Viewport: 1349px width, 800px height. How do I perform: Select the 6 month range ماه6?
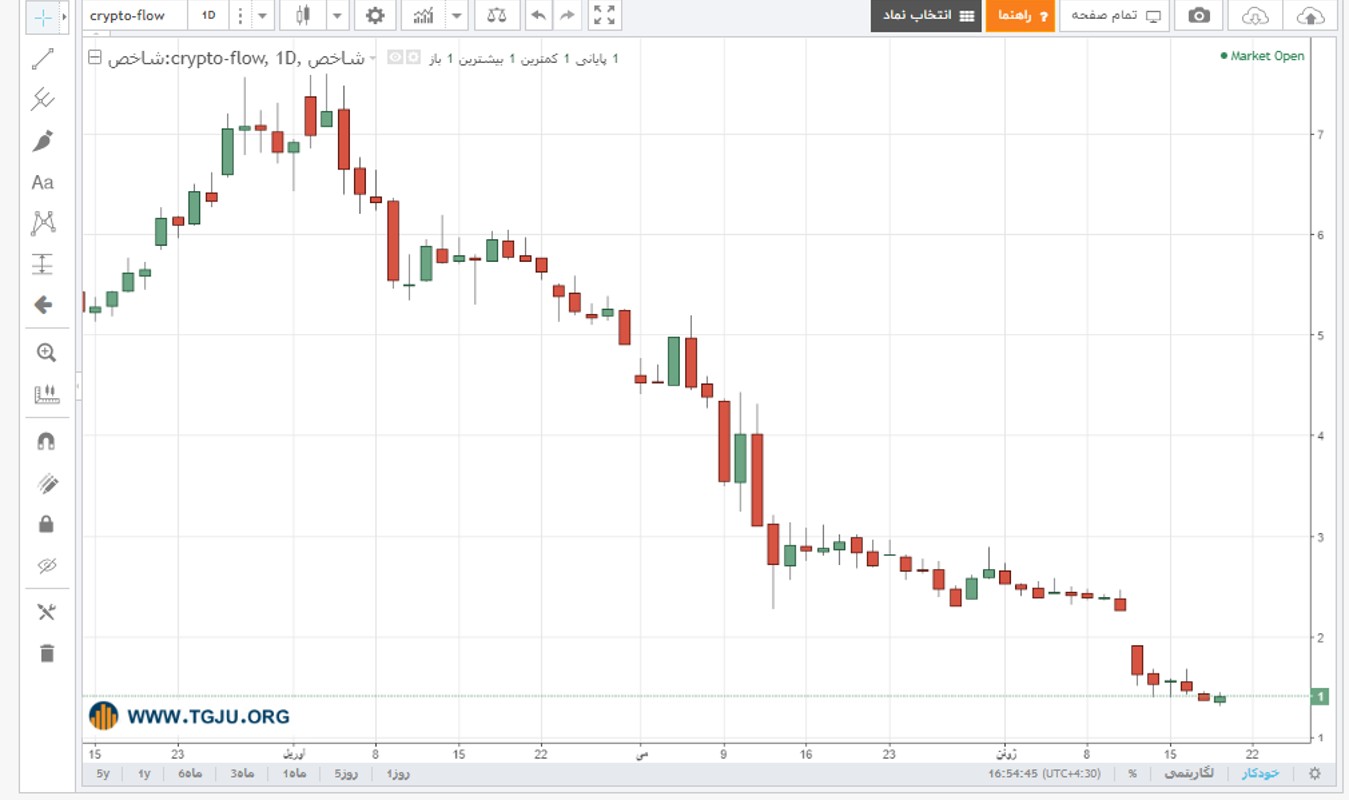190,773
